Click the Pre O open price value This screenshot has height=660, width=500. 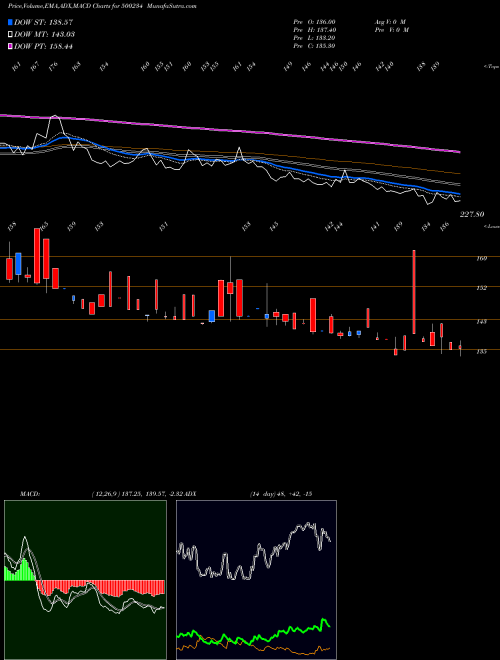(314, 22)
